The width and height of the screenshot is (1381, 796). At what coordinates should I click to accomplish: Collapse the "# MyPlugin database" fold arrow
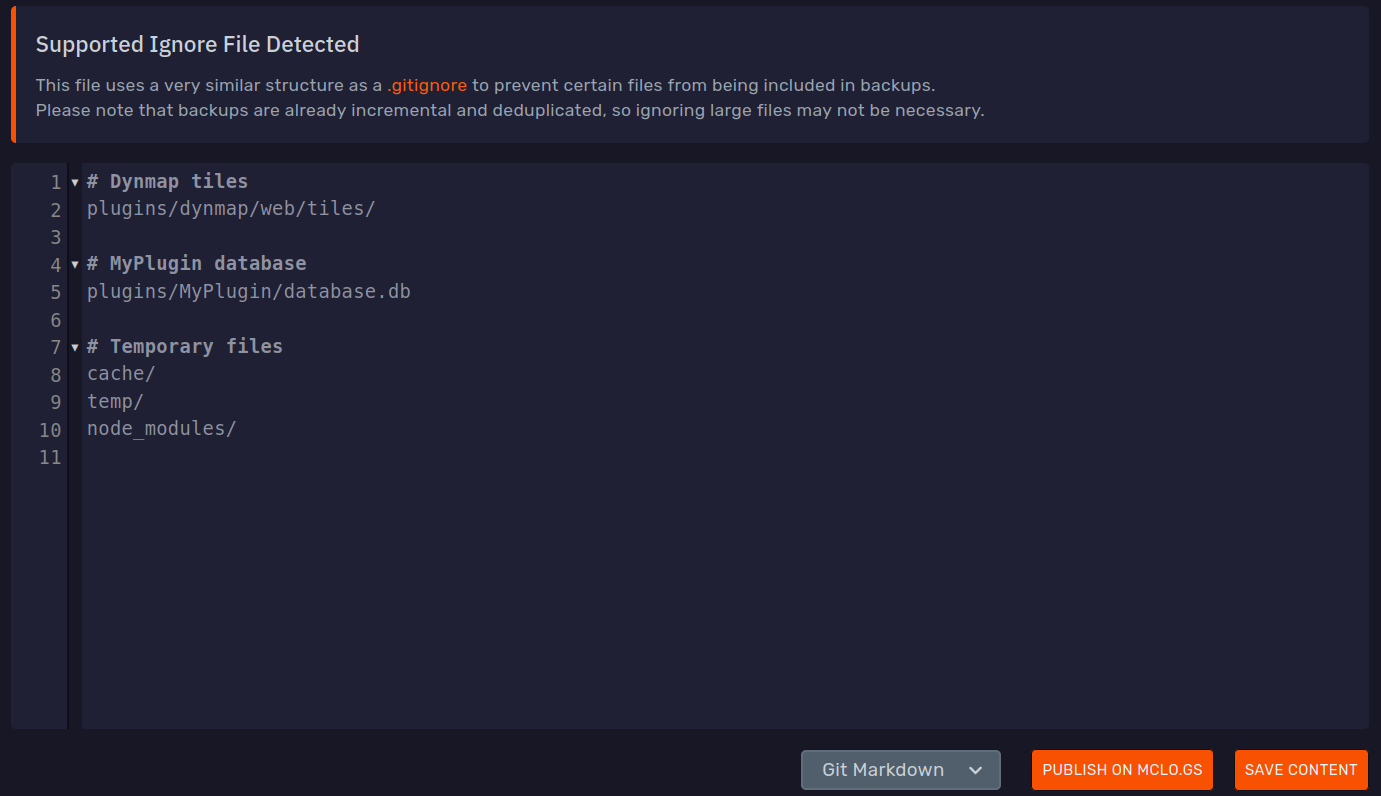click(x=74, y=264)
